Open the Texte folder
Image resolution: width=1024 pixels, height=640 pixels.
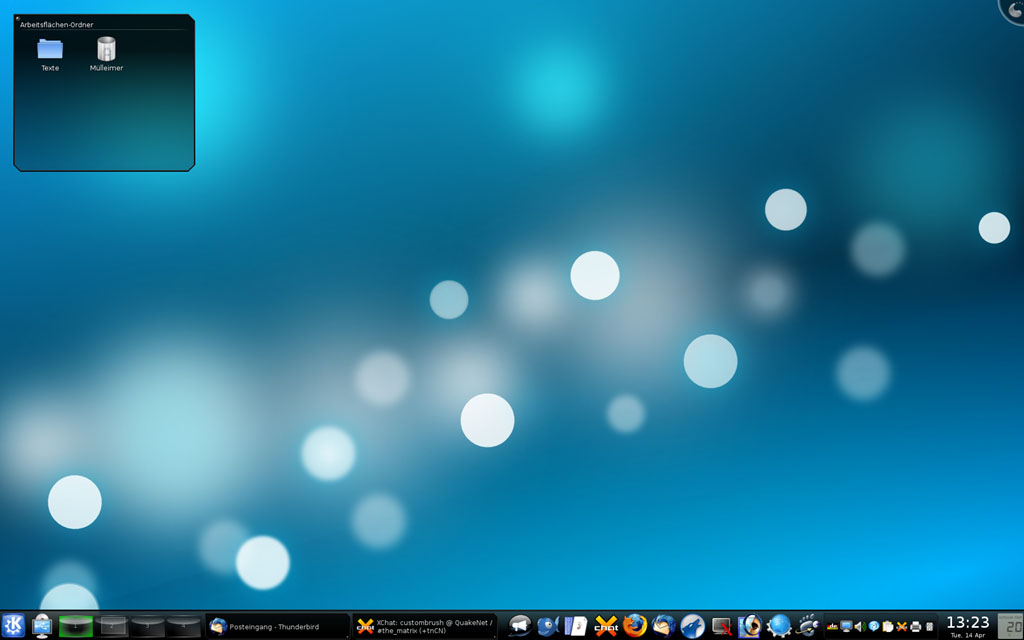[50, 49]
